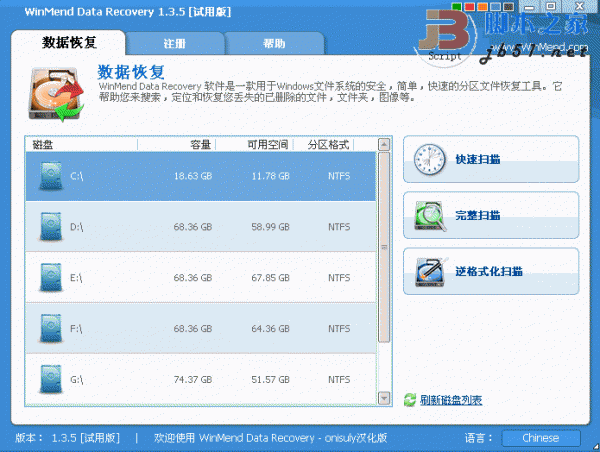
Task: Start the 完整扫描 full scan
Action: click(x=491, y=215)
